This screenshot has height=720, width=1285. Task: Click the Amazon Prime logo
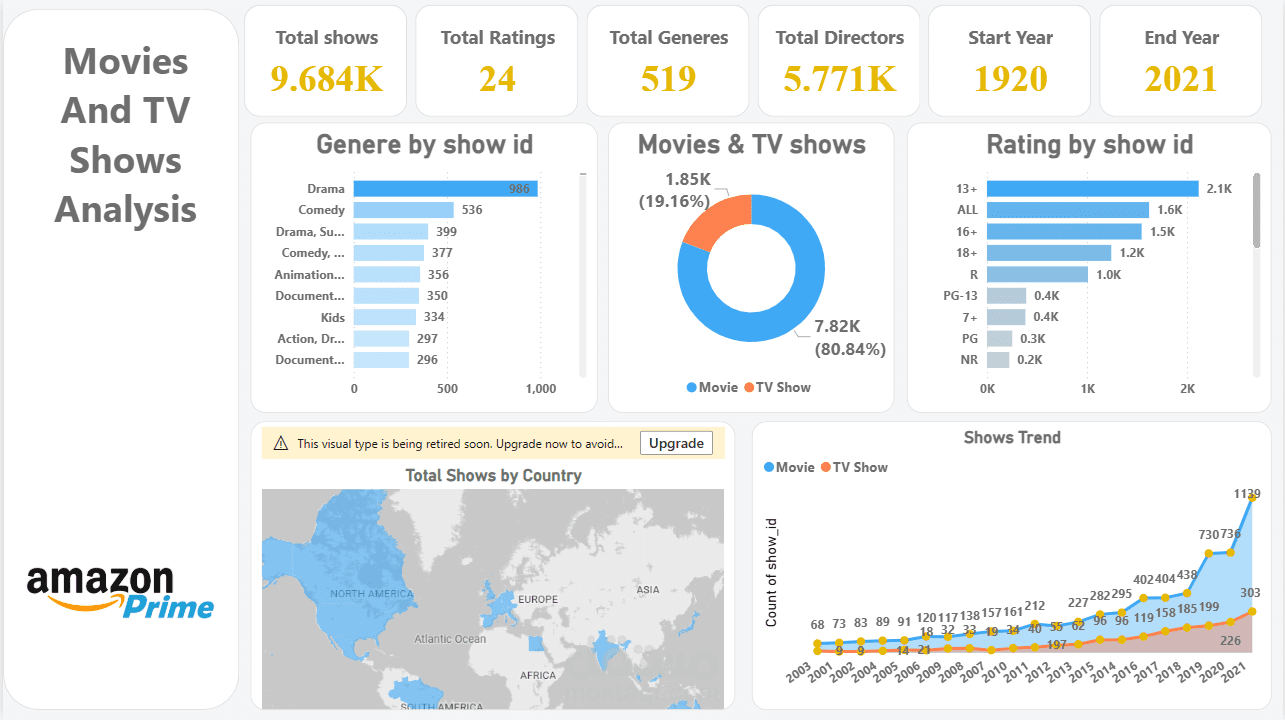pyautogui.click(x=120, y=592)
